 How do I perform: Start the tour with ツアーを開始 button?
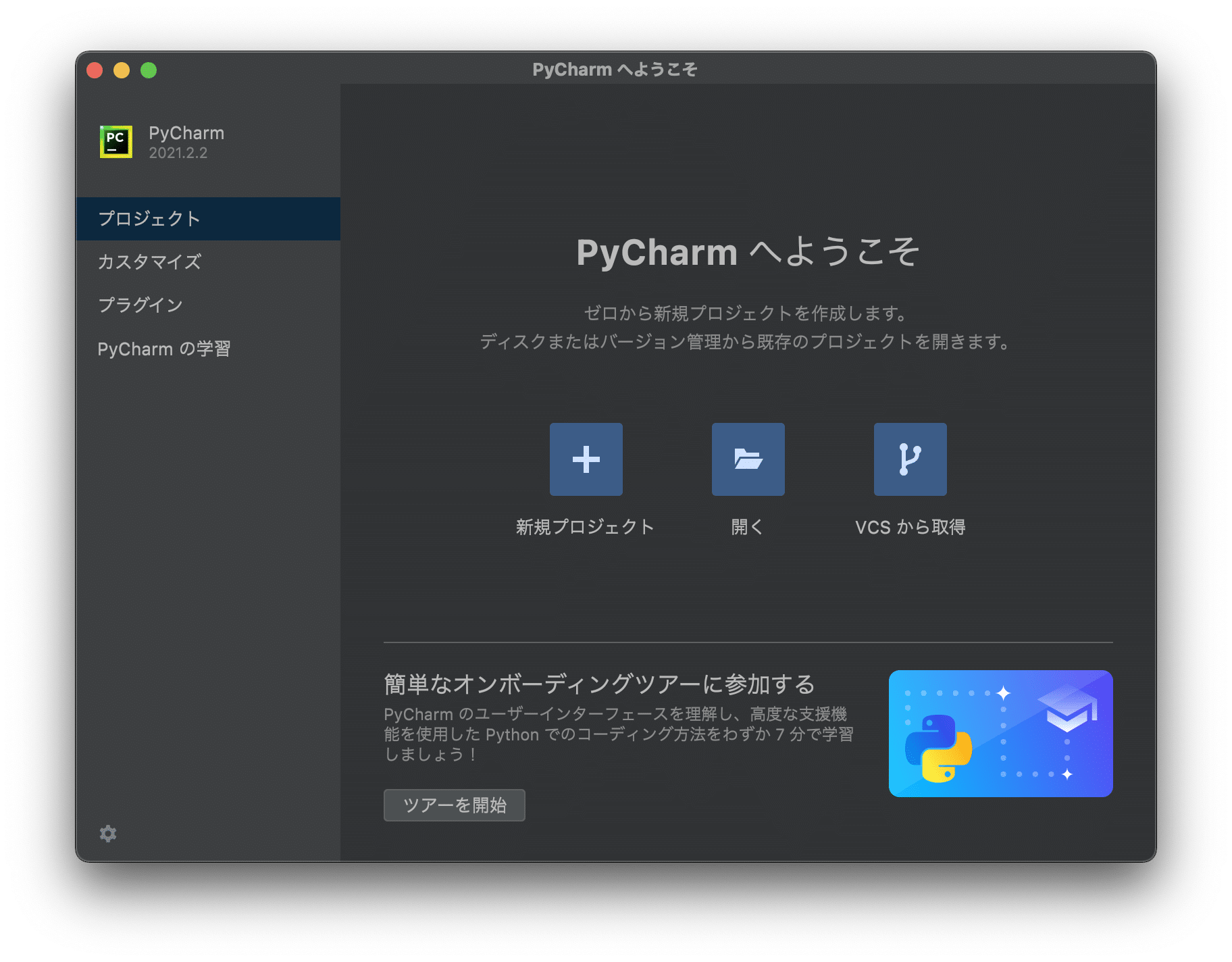(454, 805)
